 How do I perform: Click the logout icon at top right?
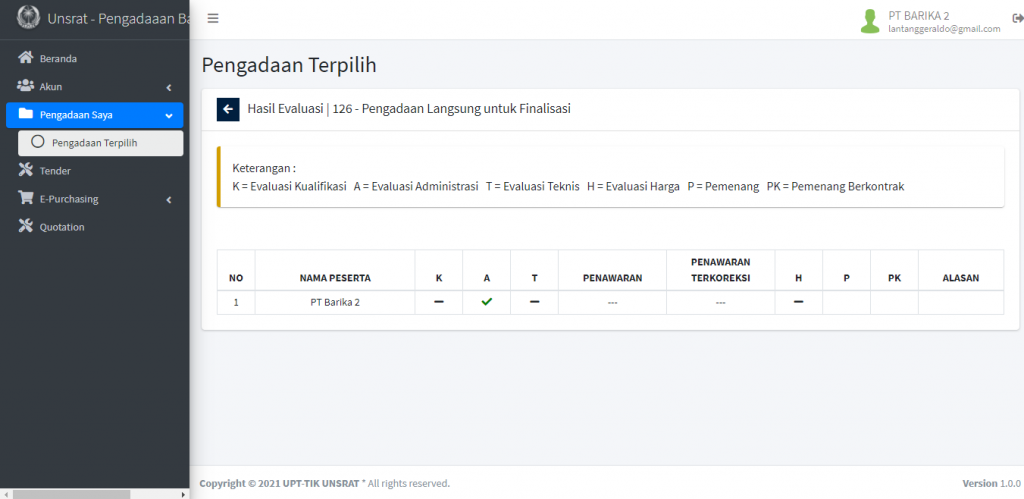tap(1017, 19)
